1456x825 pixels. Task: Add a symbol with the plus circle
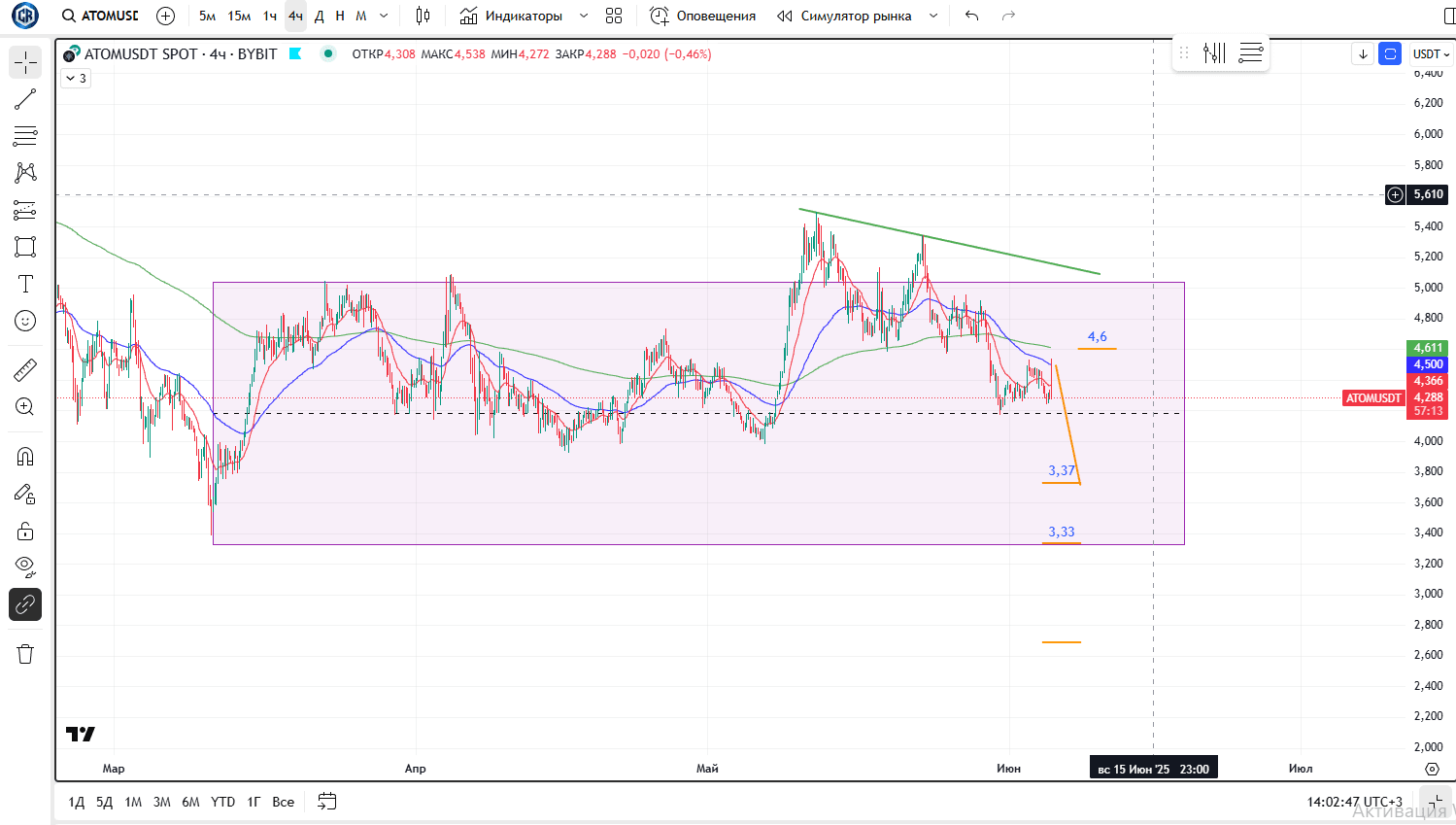pyautogui.click(x=166, y=16)
